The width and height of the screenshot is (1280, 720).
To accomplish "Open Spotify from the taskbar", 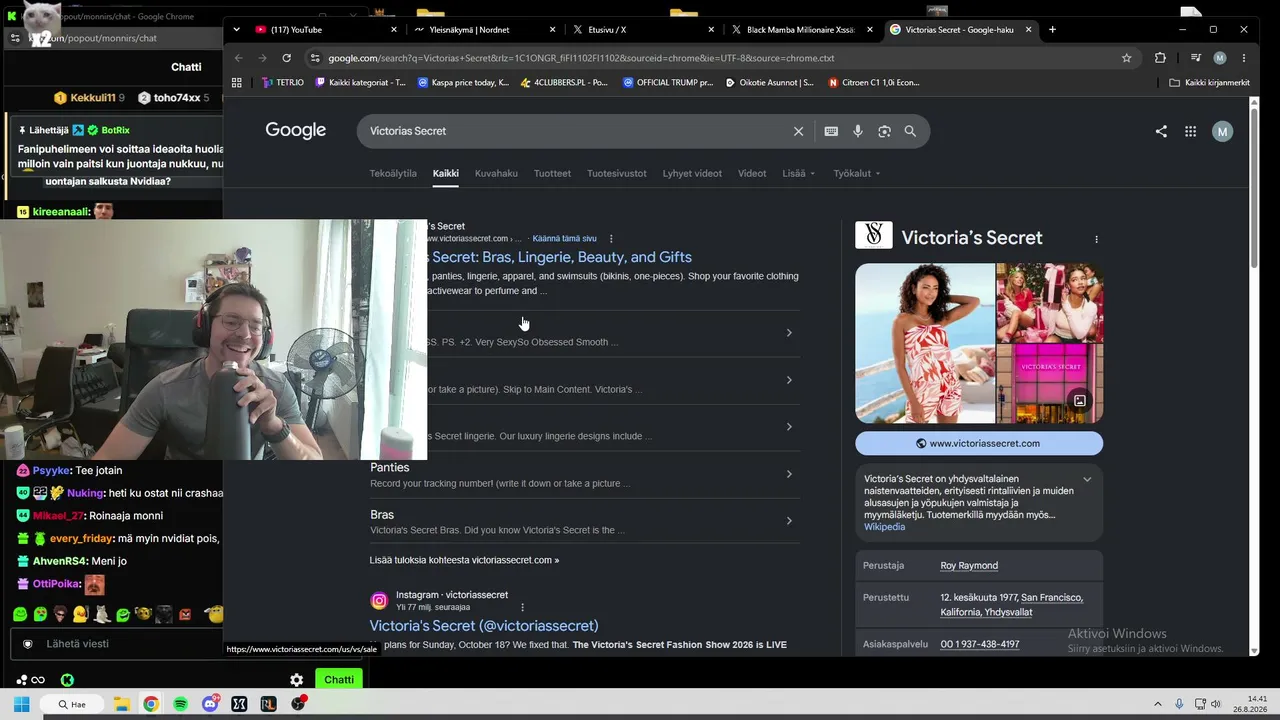I will 180,704.
